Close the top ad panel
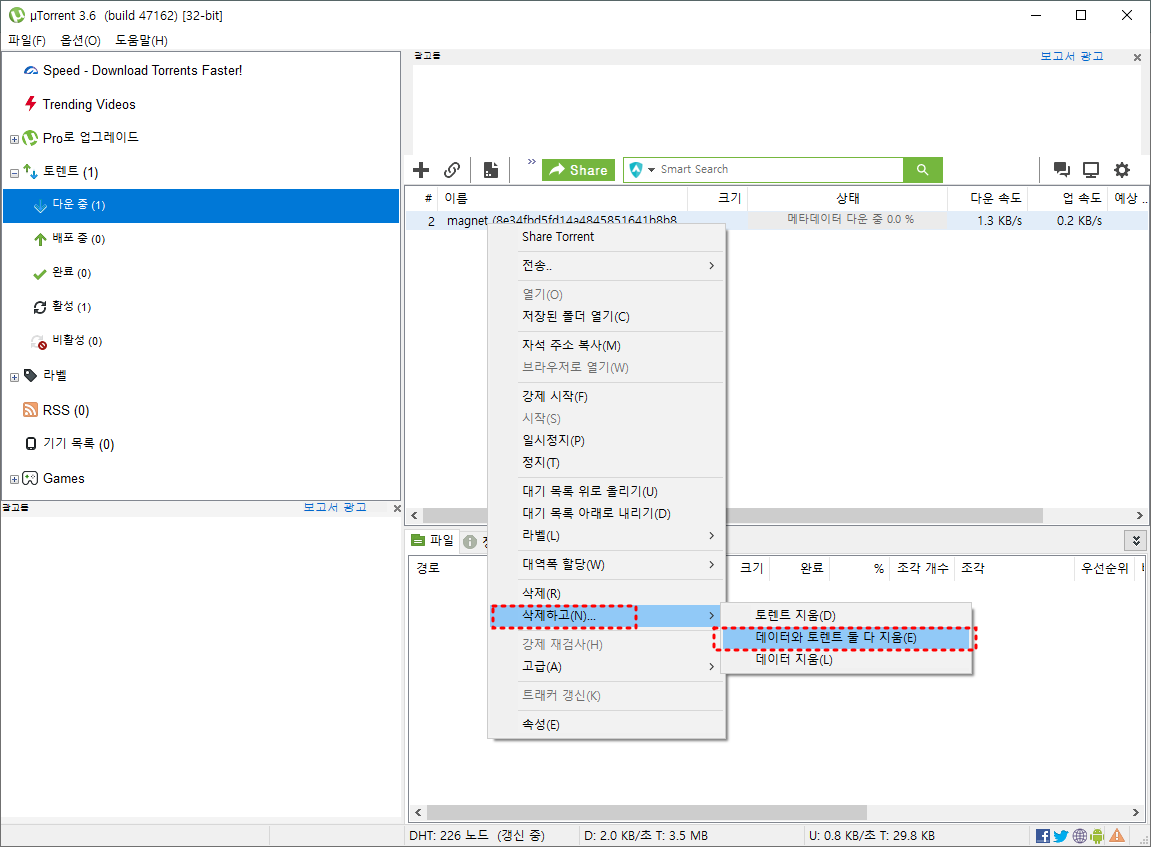This screenshot has width=1151, height=847. pyautogui.click(x=1137, y=57)
